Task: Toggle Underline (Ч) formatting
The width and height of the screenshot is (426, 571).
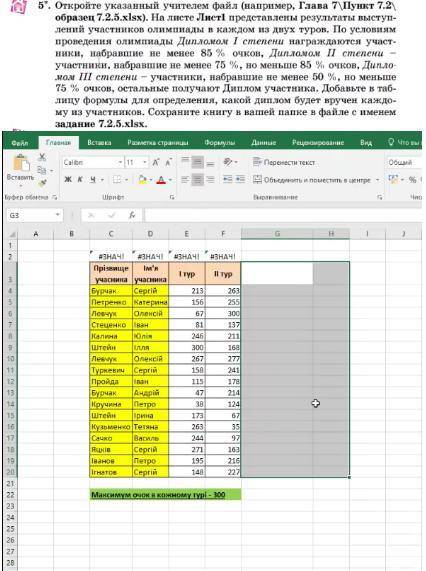Action: (x=93, y=180)
